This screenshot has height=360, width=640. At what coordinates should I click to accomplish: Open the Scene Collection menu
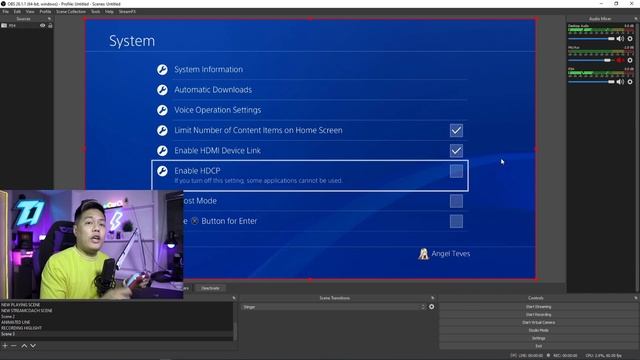tap(71, 12)
